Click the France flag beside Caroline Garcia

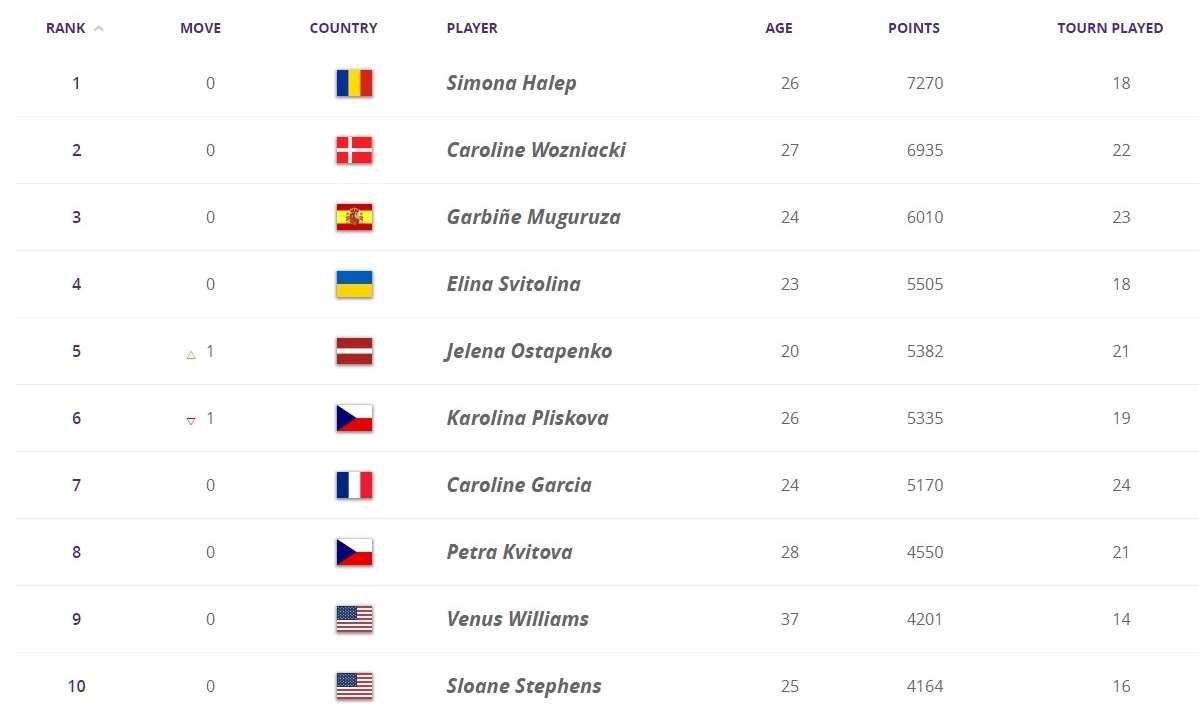pos(354,485)
